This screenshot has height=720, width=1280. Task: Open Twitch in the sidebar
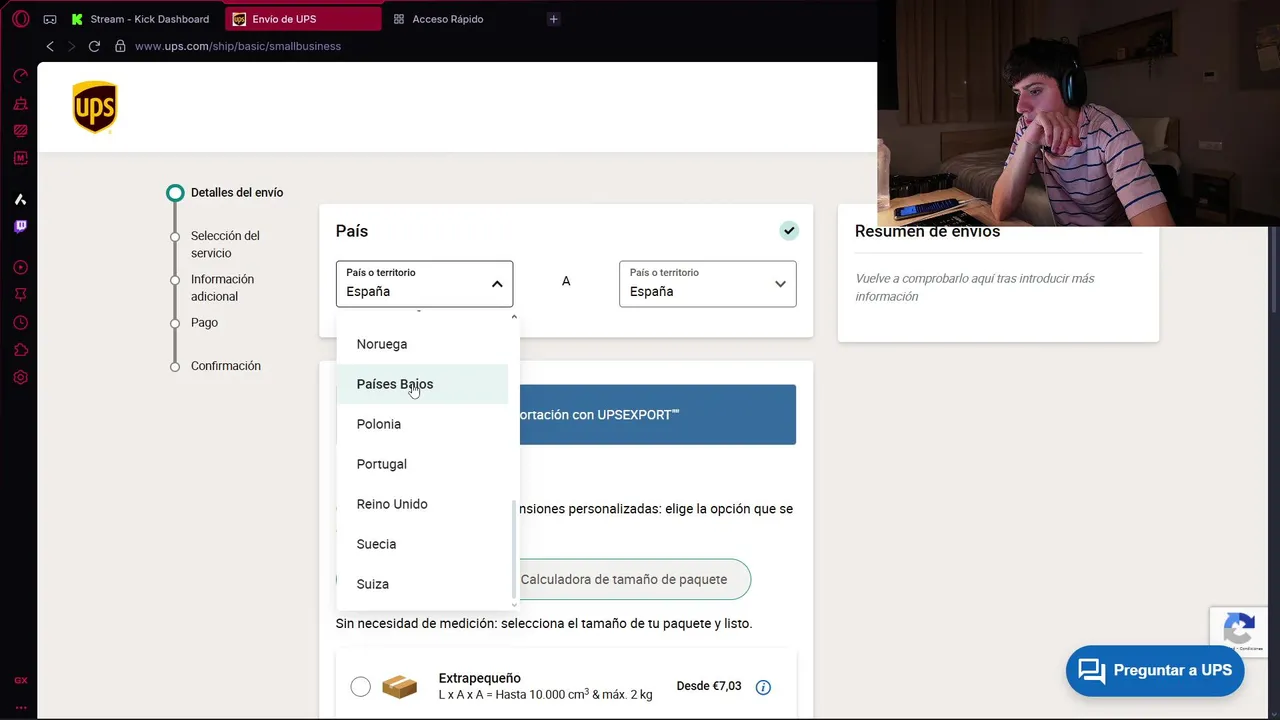click(20, 226)
